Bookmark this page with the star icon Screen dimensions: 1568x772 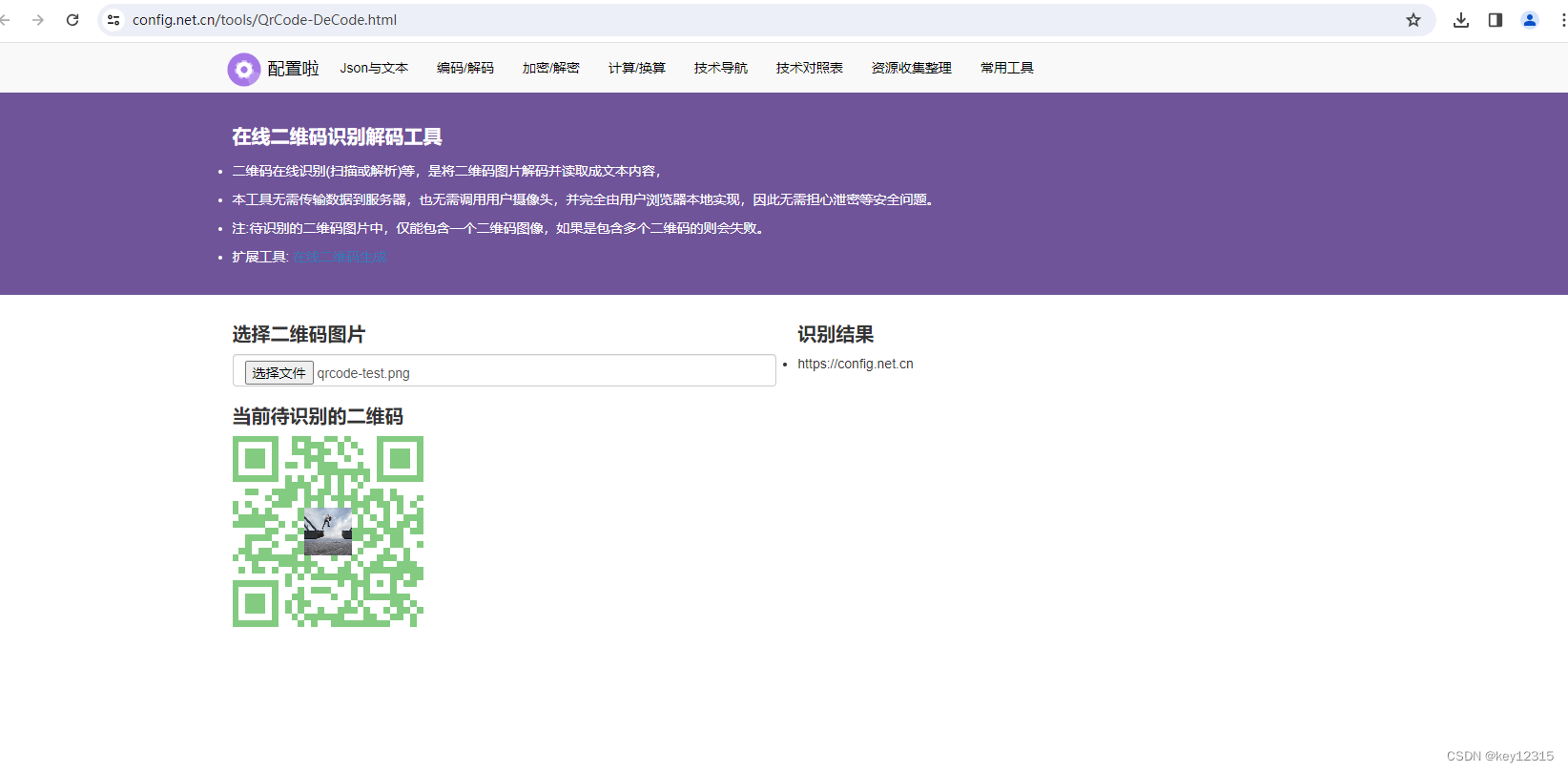[1413, 20]
